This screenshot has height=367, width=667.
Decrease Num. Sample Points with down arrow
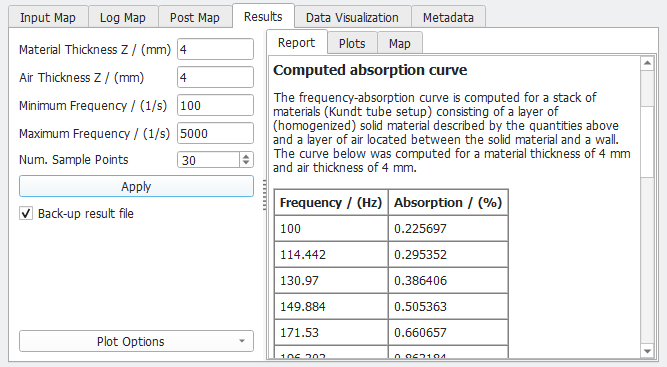tap(246, 164)
